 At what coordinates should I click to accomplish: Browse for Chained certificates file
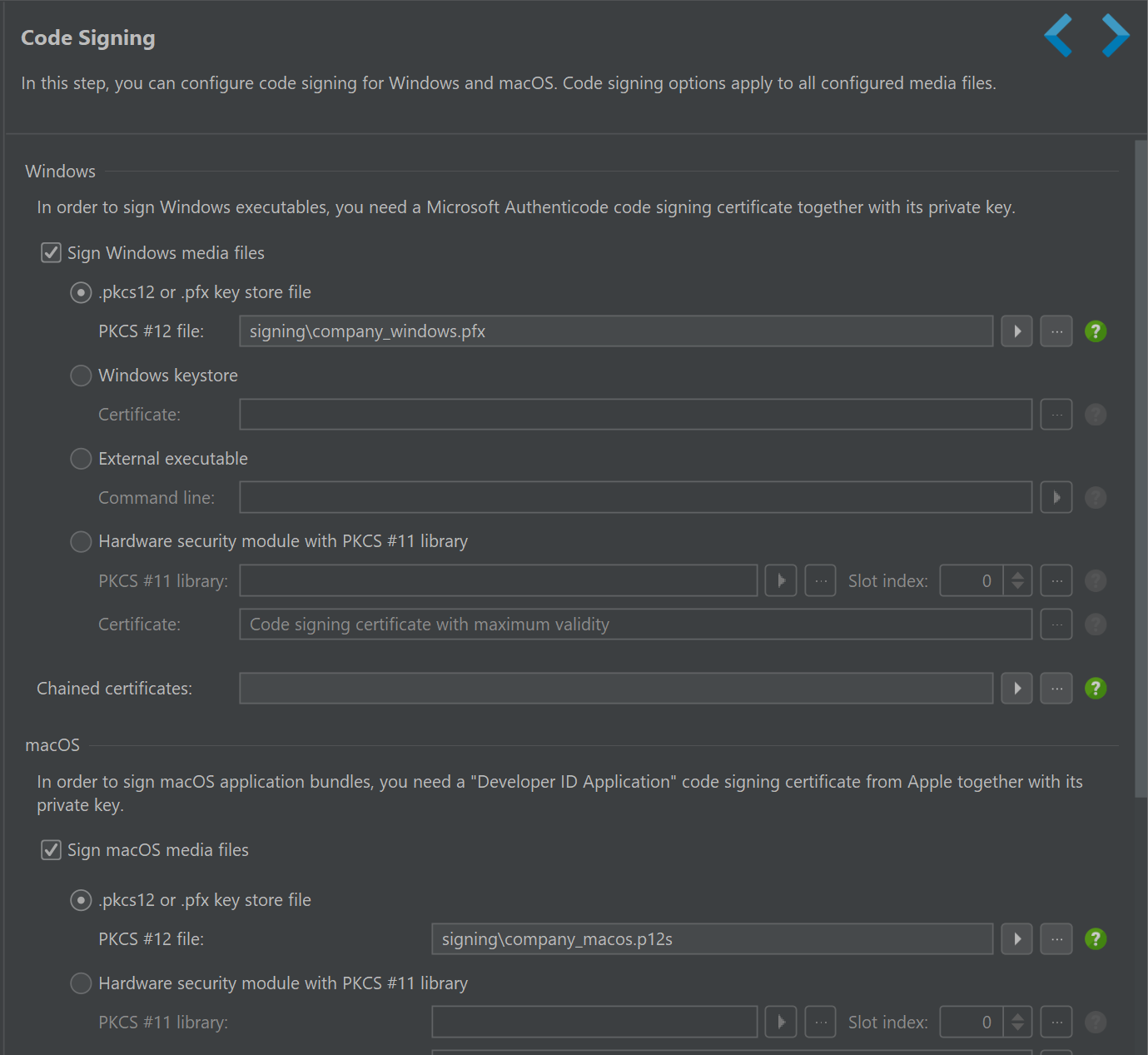[x=1056, y=689]
